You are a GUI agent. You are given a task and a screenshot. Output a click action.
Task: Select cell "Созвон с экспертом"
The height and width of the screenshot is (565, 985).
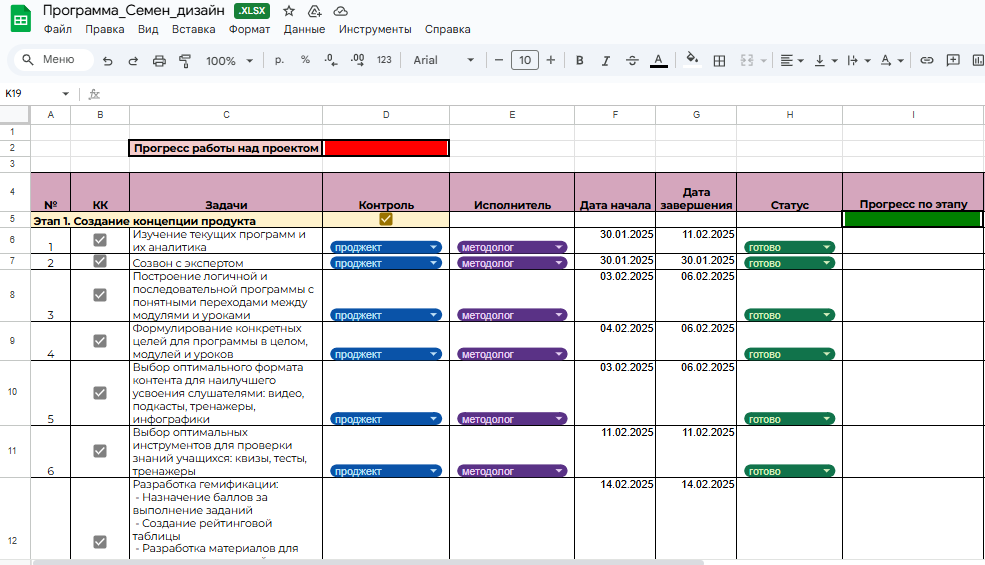(x=226, y=261)
